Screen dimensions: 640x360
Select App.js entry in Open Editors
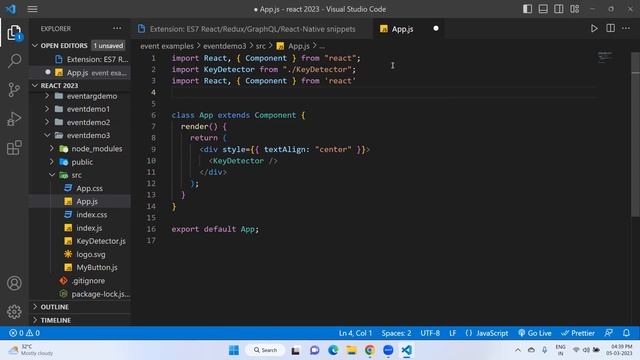(80, 73)
